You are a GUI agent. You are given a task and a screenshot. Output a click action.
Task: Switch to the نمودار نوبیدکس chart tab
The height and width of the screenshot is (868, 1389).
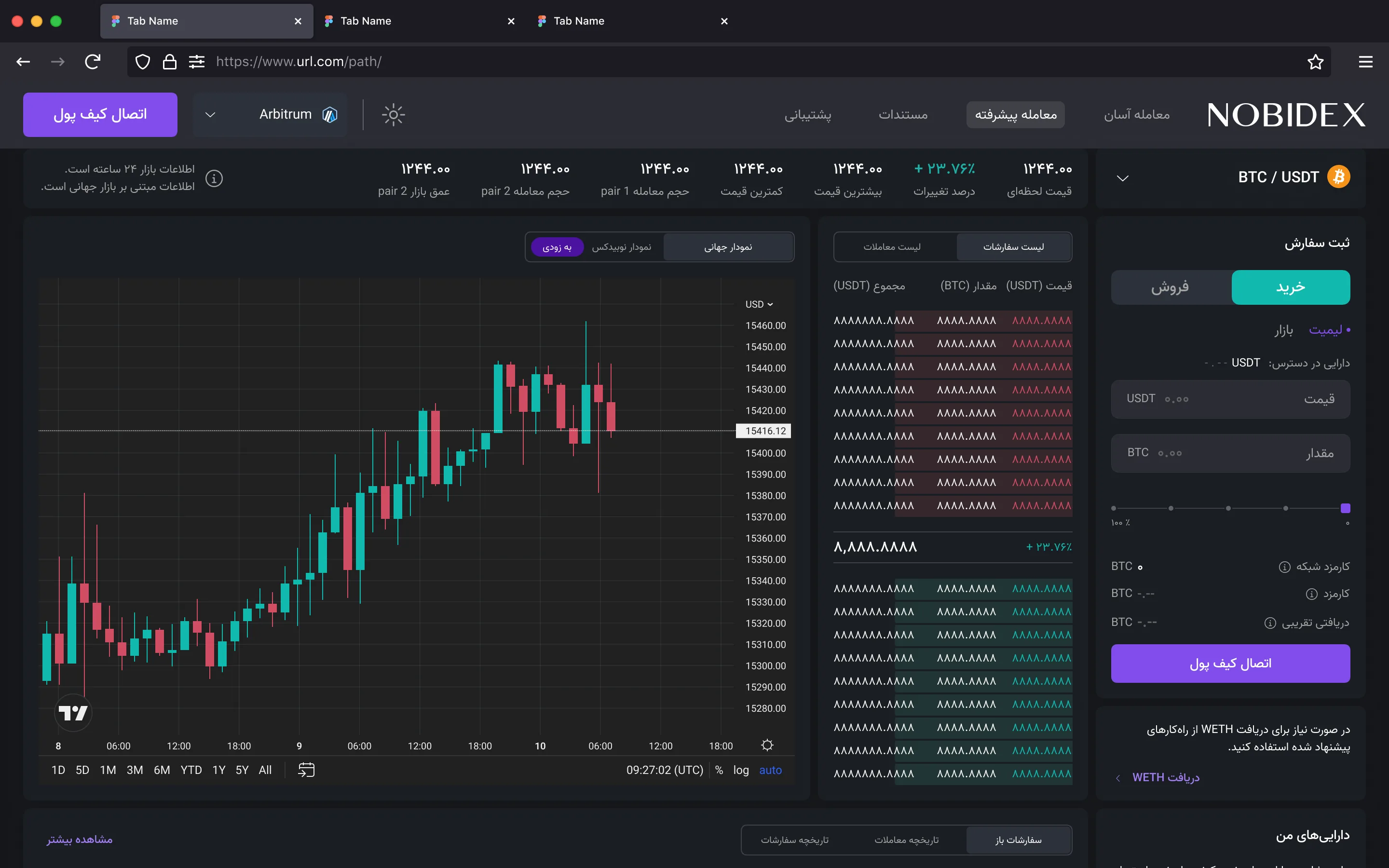(622, 247)
